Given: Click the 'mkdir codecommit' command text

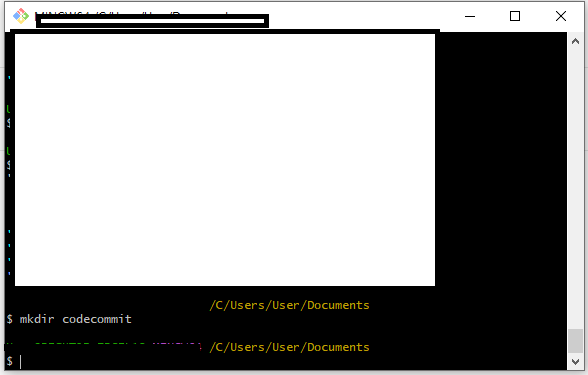Looking at the screenshot, I should (x=76, y=319).
